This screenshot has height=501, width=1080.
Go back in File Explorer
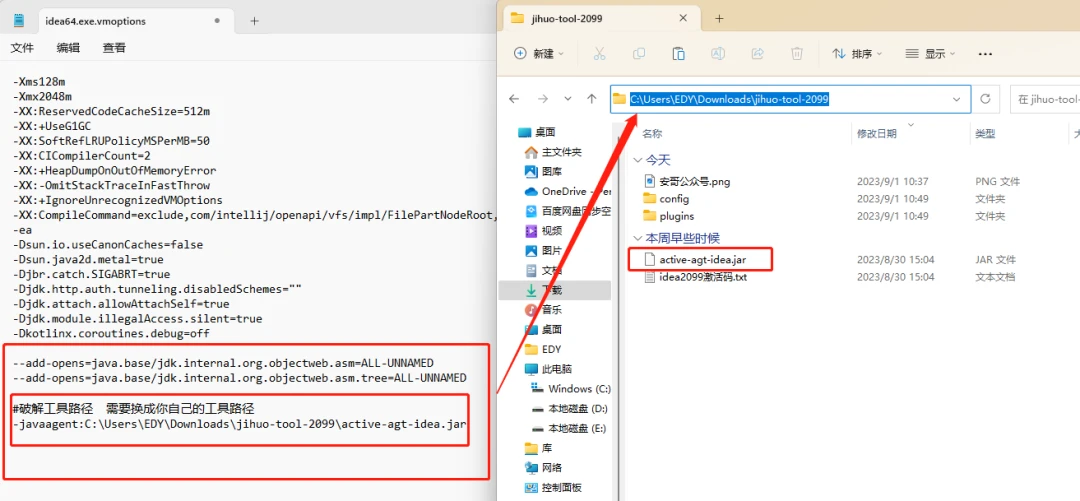514,99
